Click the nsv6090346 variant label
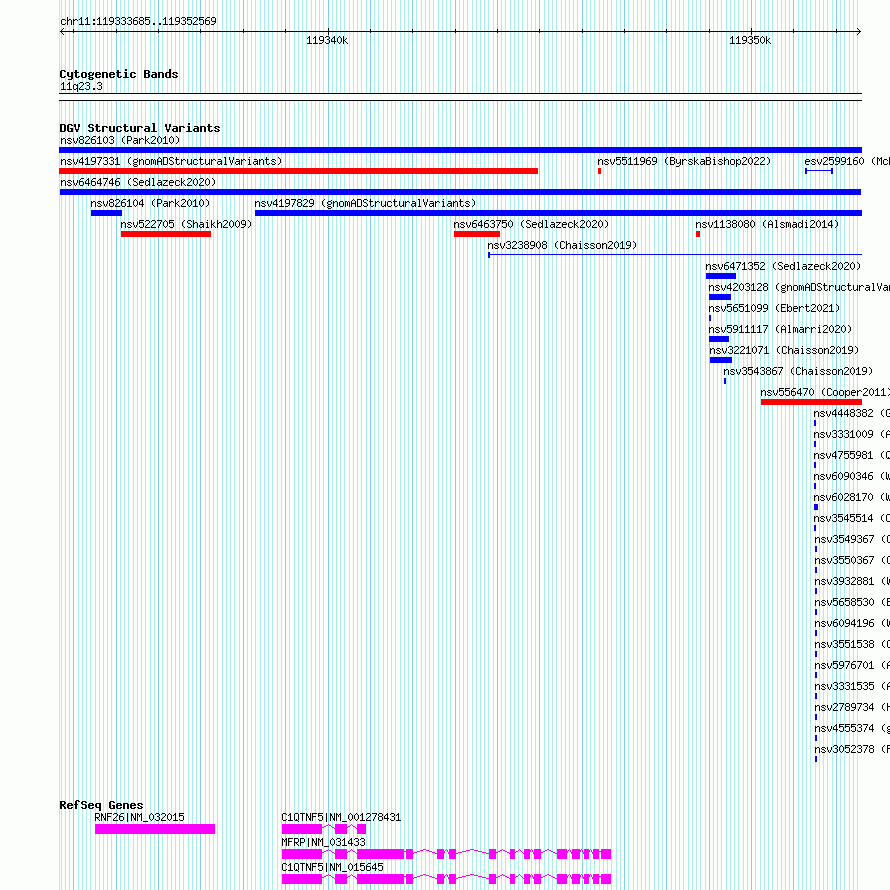Viewport: 890px width, 890px height. (851, 476)
